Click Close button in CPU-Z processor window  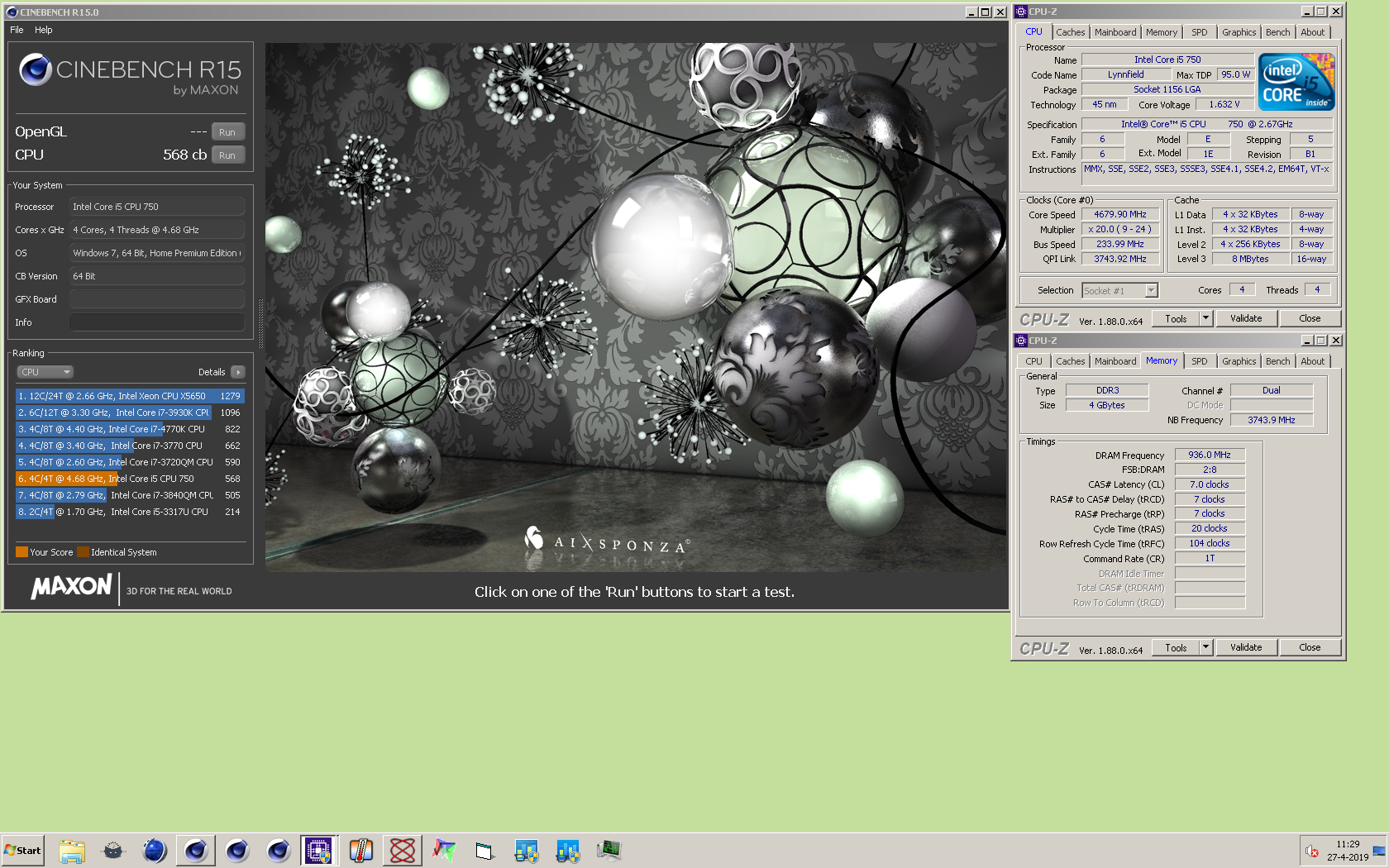[1310, 318]
